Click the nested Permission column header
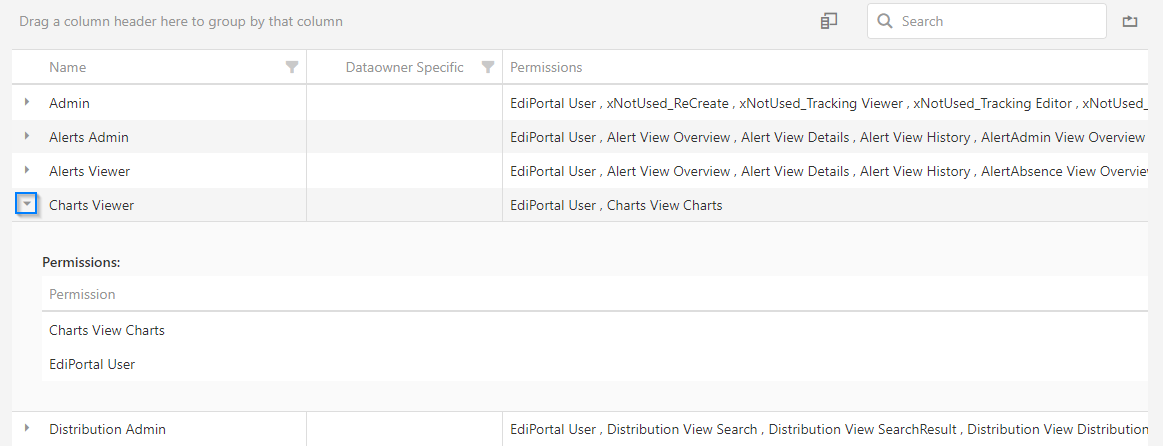 click(x=82, y=294)
